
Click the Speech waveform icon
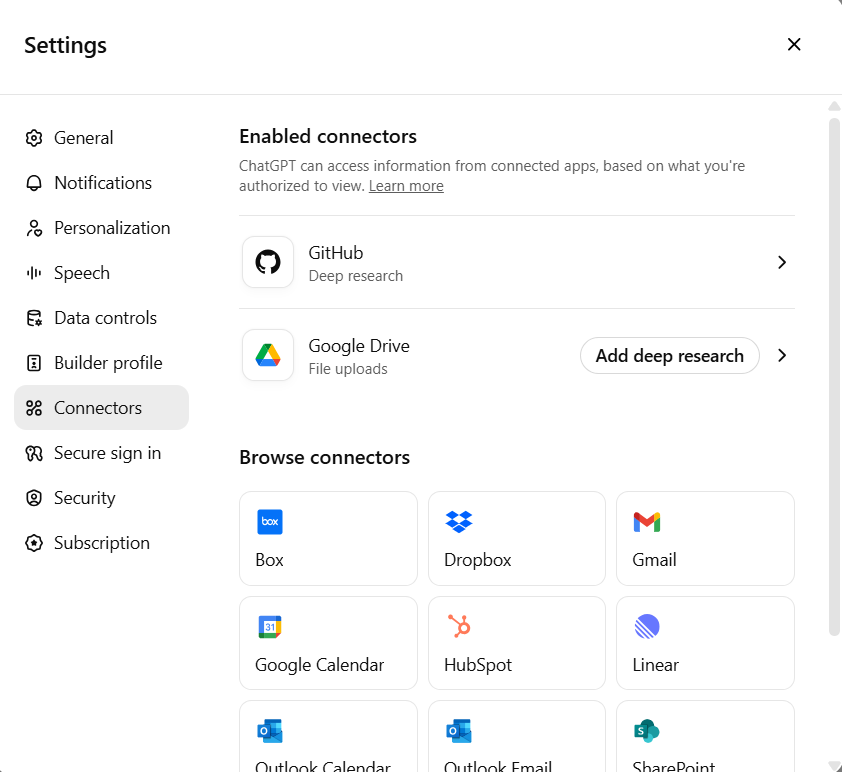click(34, 273)
